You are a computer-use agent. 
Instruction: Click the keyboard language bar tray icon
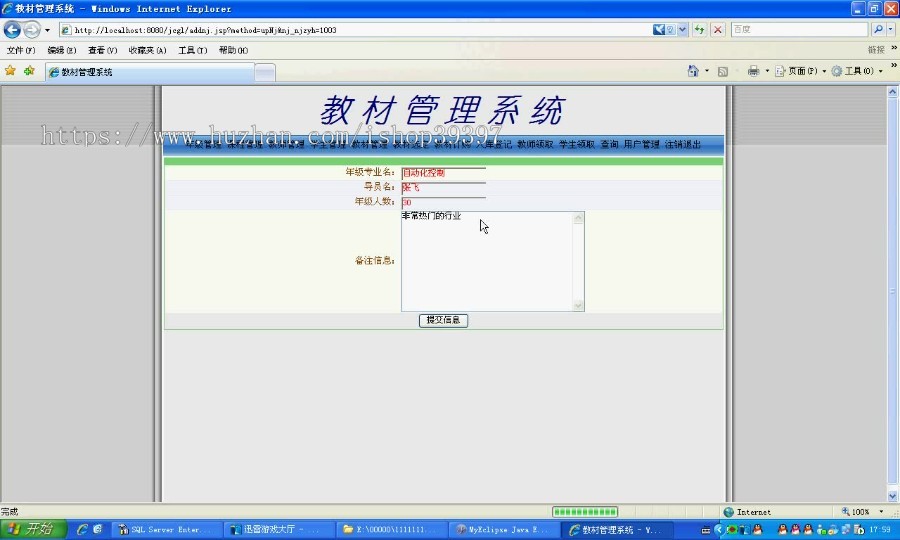[x=706, y=530]
